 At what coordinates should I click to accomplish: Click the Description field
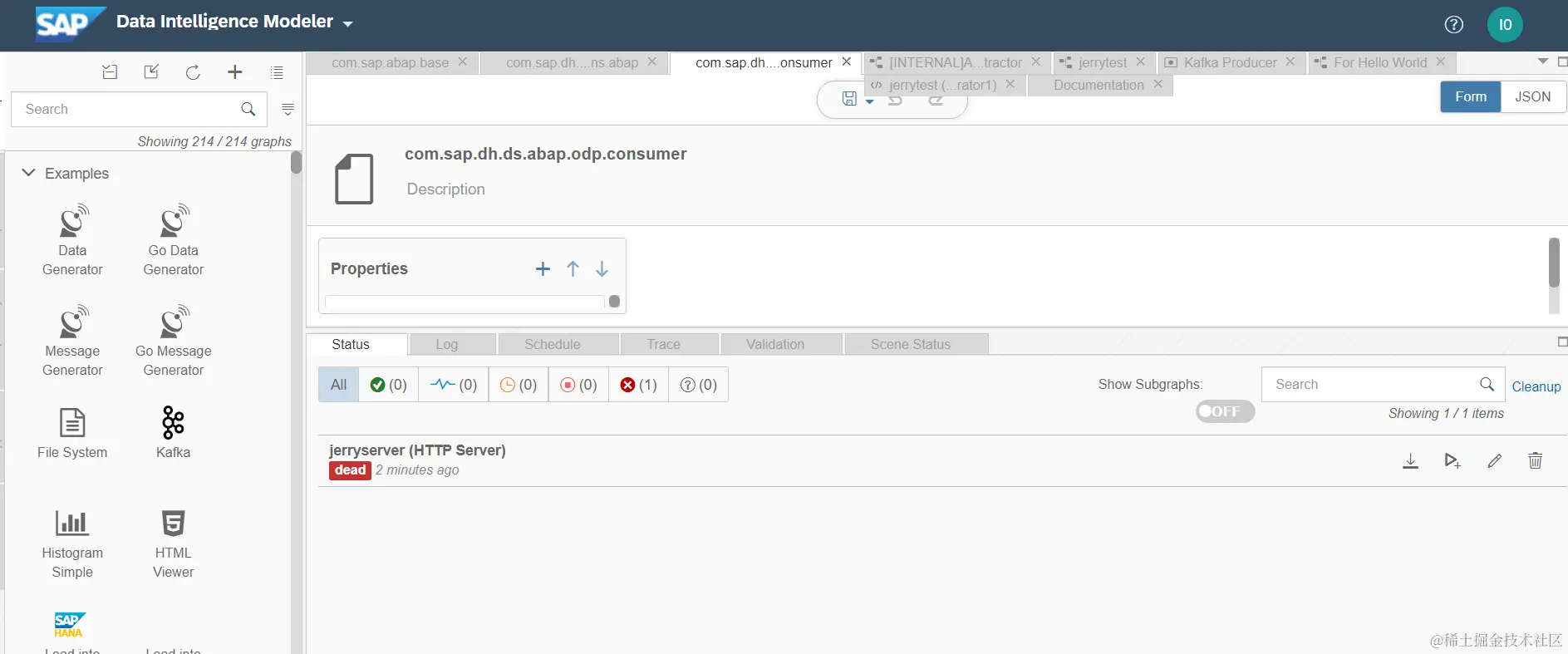coord(446,189)
